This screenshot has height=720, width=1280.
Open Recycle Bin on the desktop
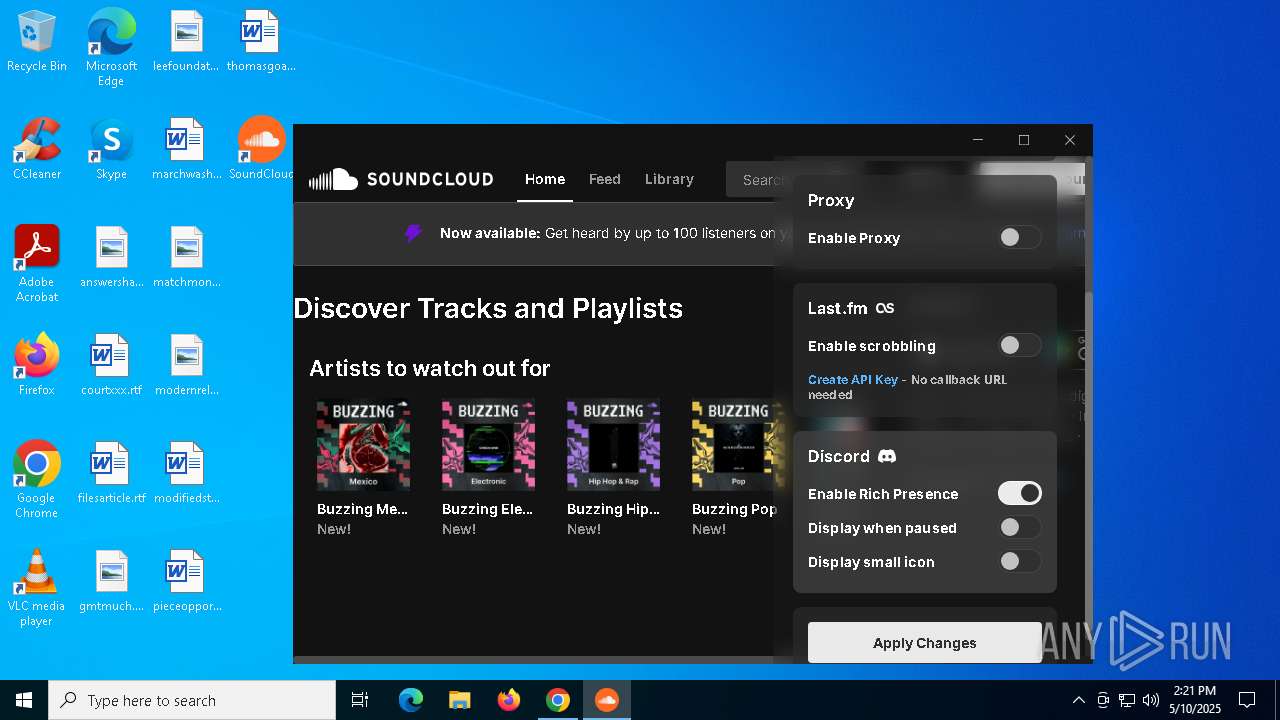click(x=37, y=42)
